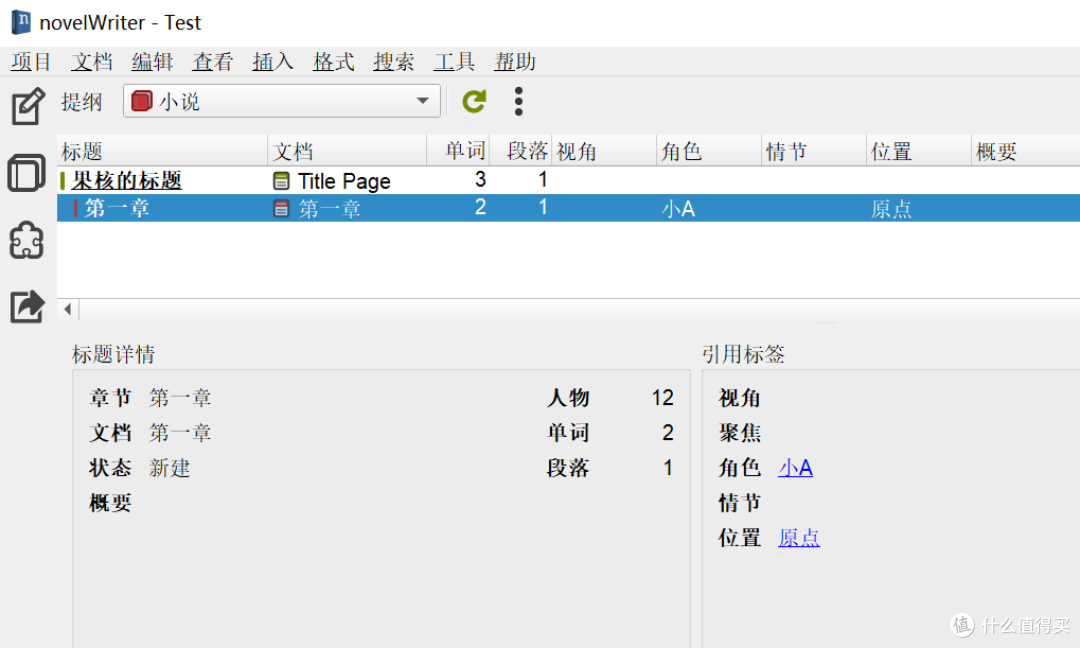Open the 插入 menu
Viewport: 1080px width, 648px height.
click(273, 62)
